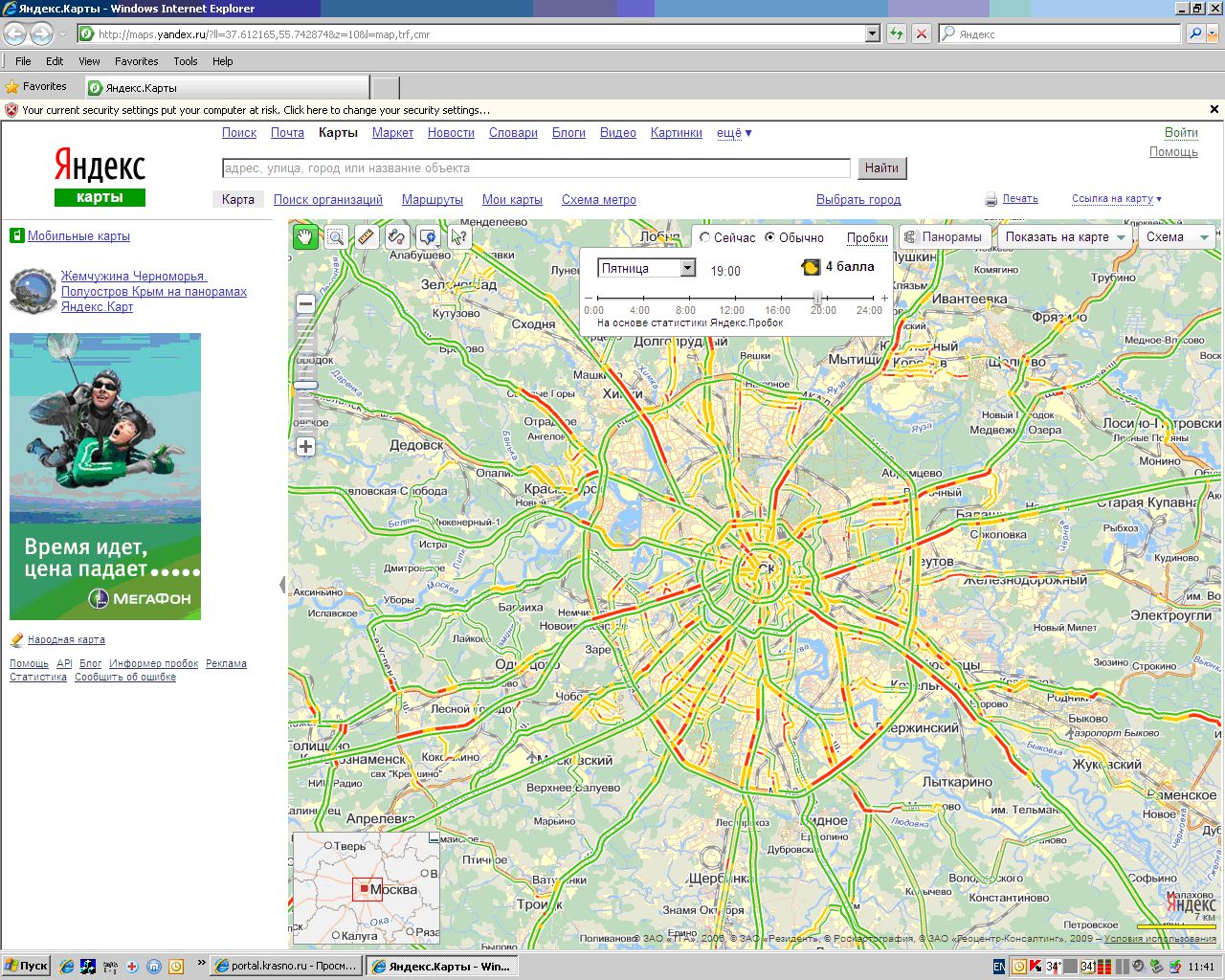Image resolution: width=1225 pixels, height=980 pixels.
Task: Minimize the overview mini-map
Action: click(434, 838)
